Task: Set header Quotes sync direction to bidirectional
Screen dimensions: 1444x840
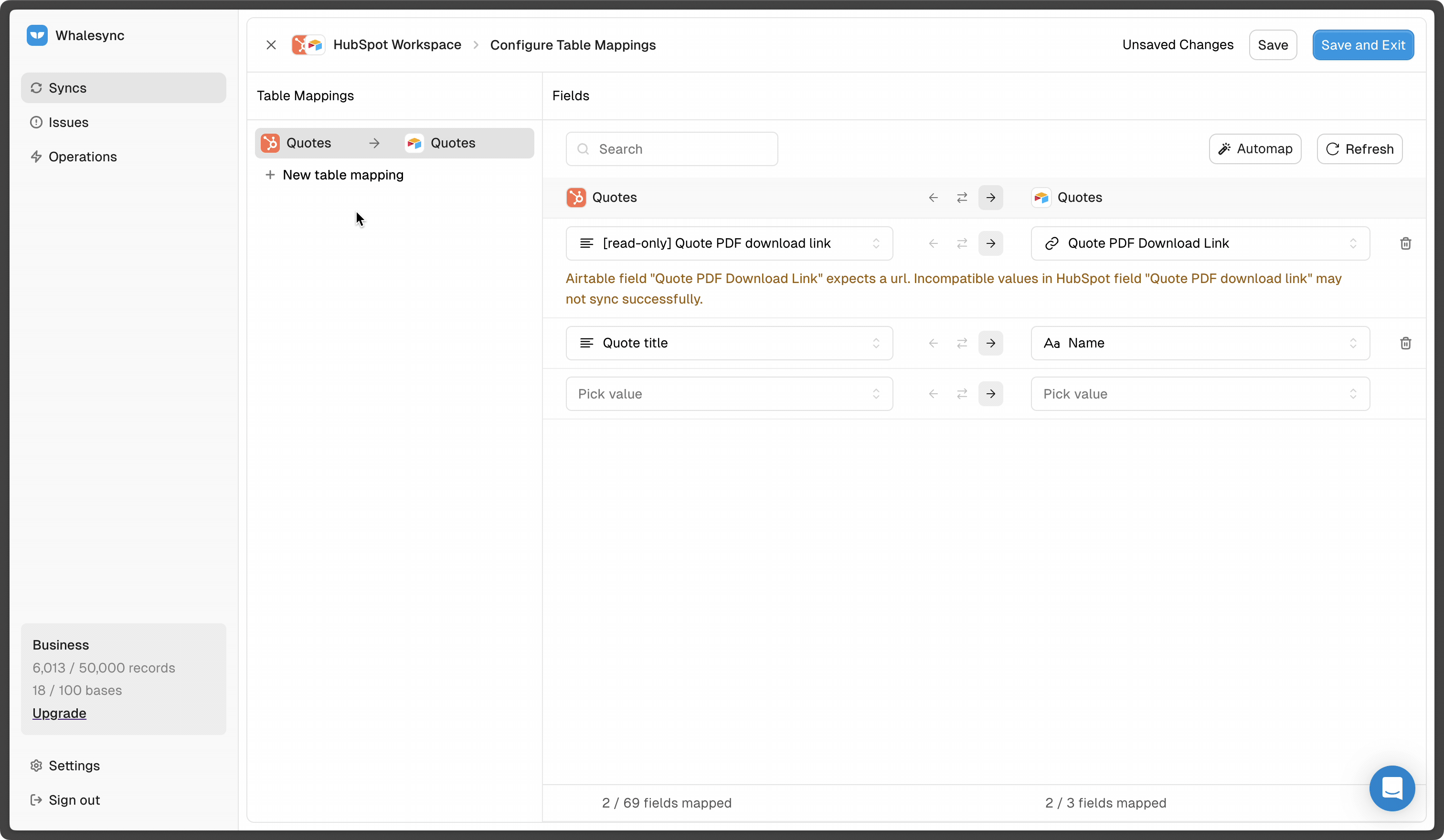Action: (x=962, y=198)
